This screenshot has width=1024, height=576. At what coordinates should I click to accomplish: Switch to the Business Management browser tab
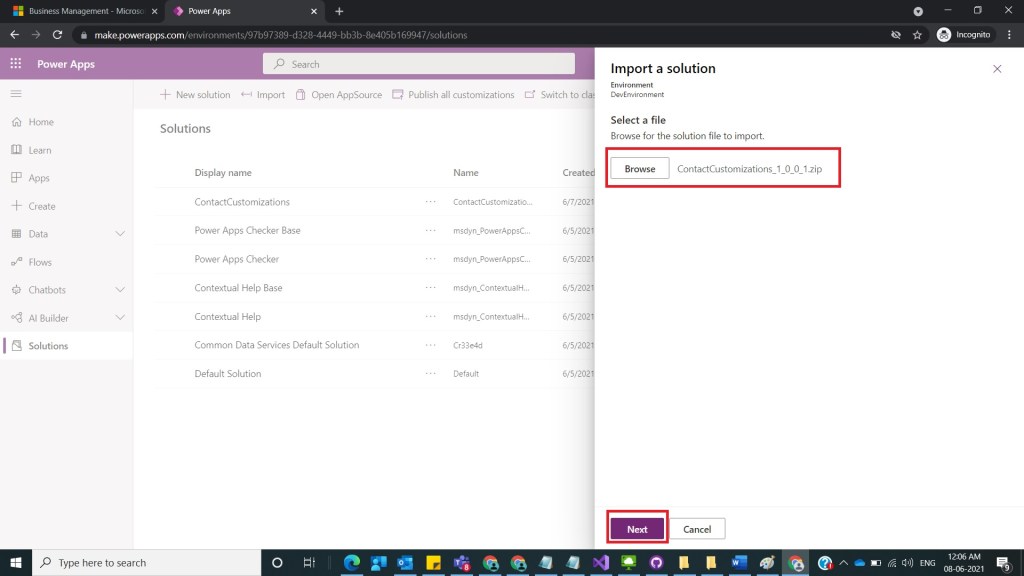pos(79,11)
